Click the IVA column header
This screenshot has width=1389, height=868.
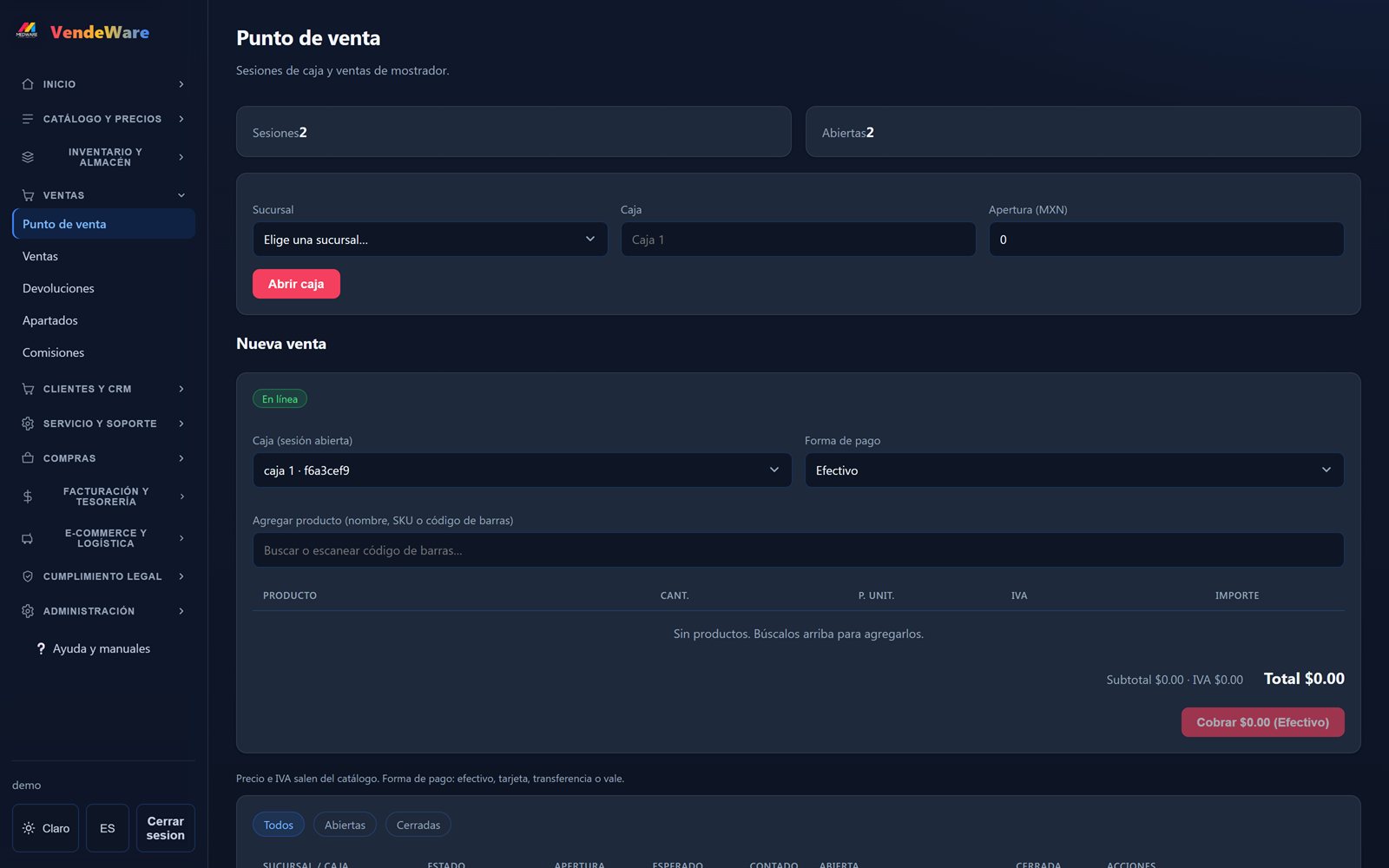tap(1019, 595)
